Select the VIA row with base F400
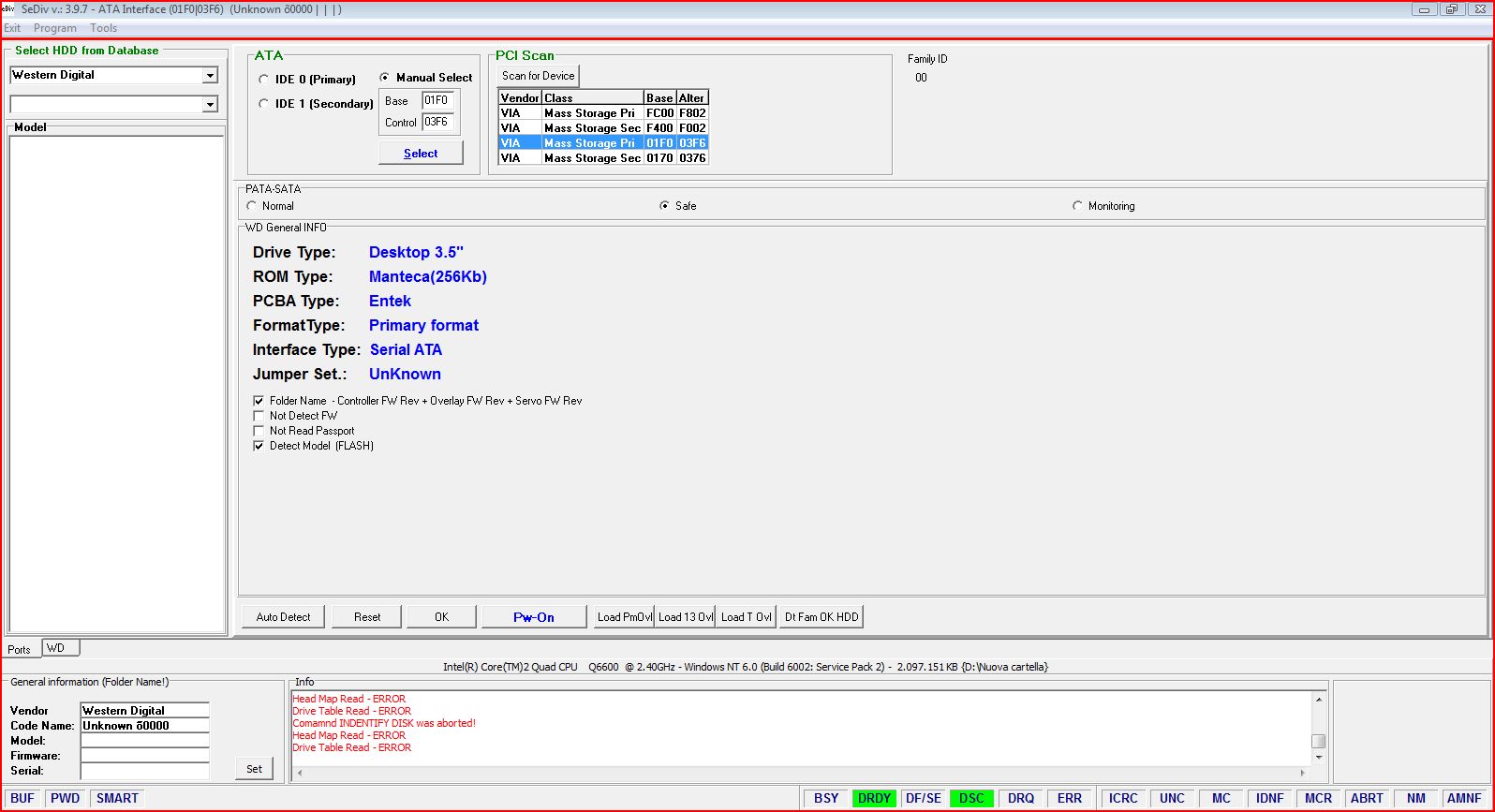 pos(602,128)
